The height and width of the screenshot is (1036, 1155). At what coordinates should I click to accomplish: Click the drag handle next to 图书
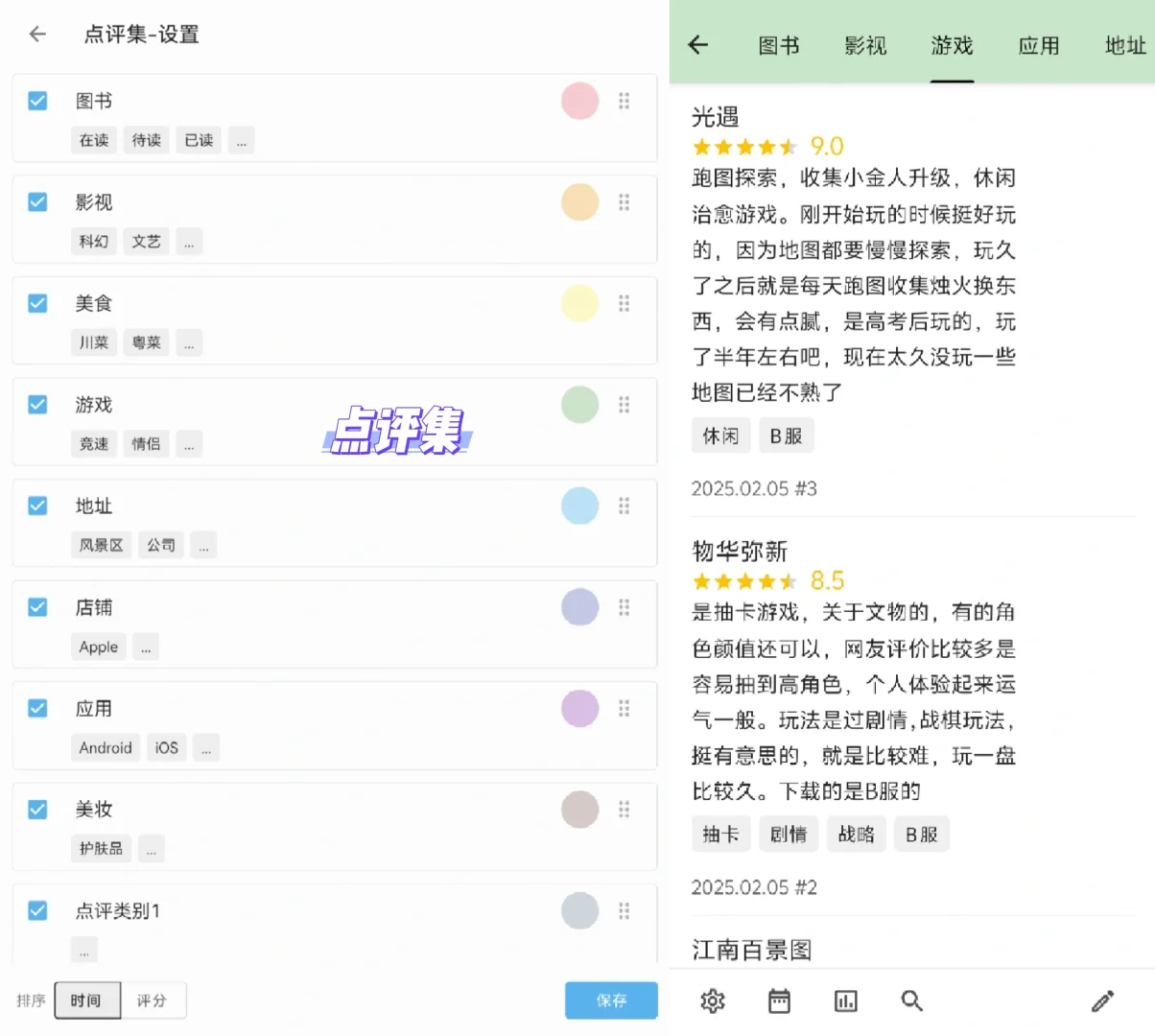pyautogui.click(x=625, y=101)
